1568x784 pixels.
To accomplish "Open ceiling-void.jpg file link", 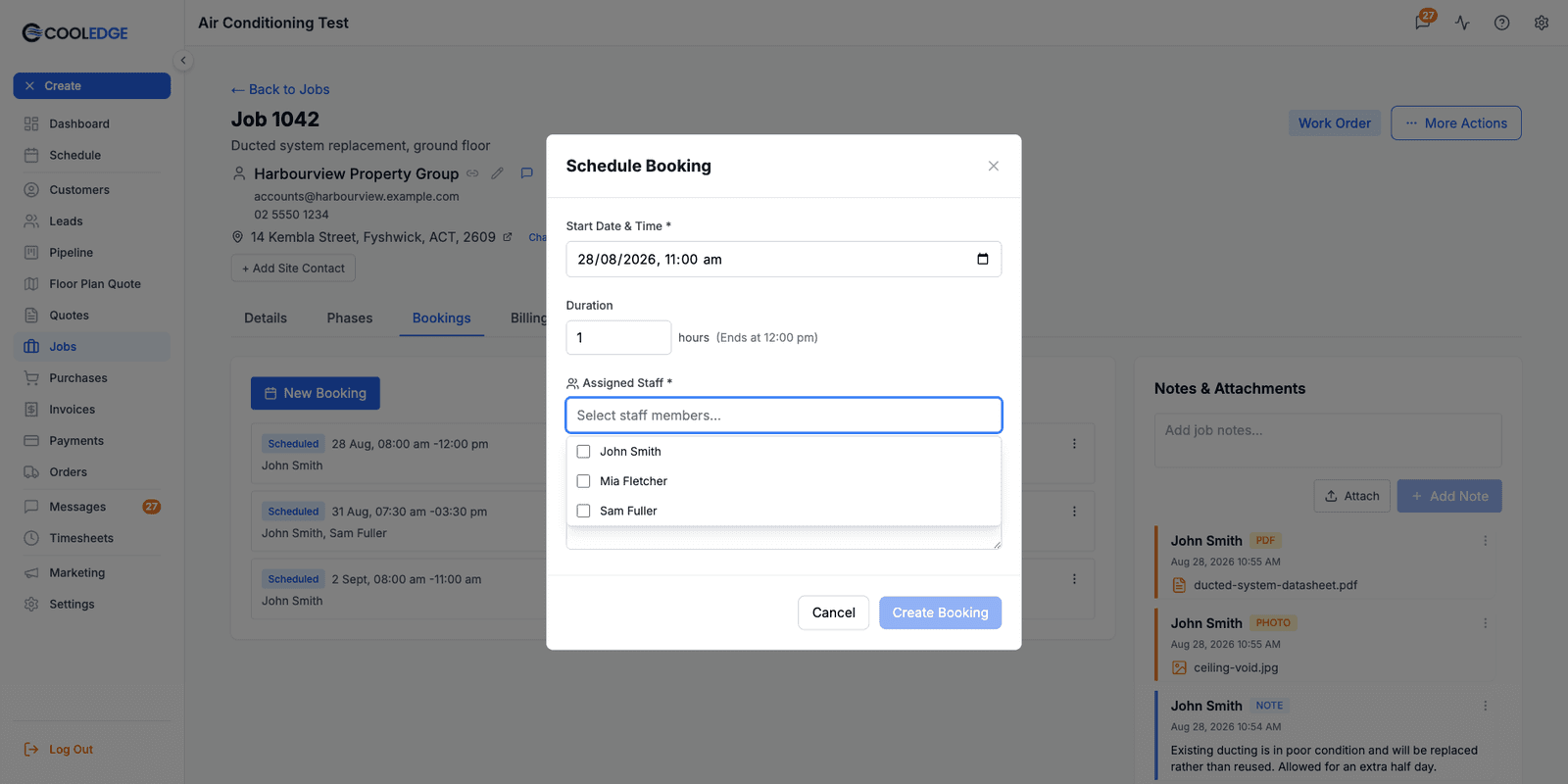I will point(1236,667).
